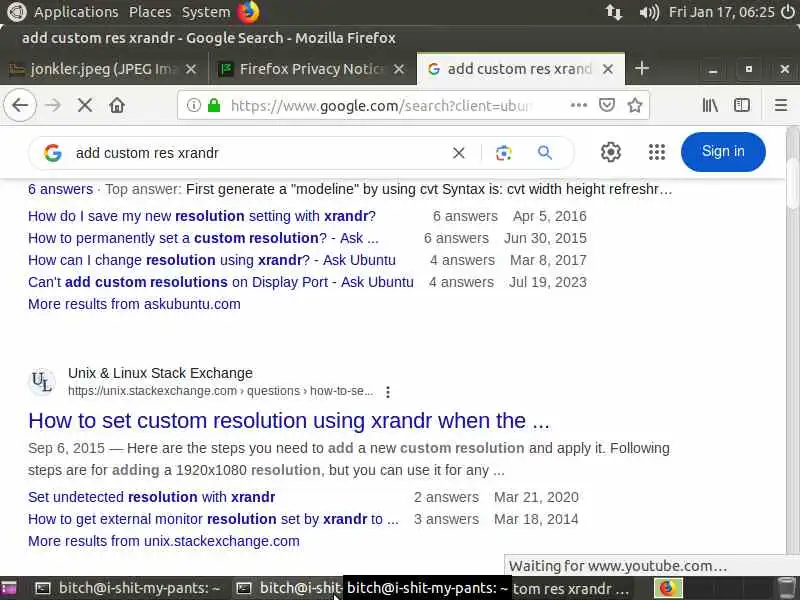Click the 'Jul 19, 2023' date text
This screenshot has width=800, height=600.
coord(548,282)
